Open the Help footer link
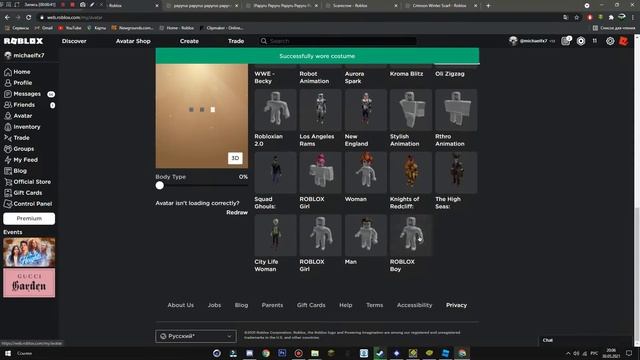The width and height of the screenshot is (640, 360). click(x=345, y=305)
